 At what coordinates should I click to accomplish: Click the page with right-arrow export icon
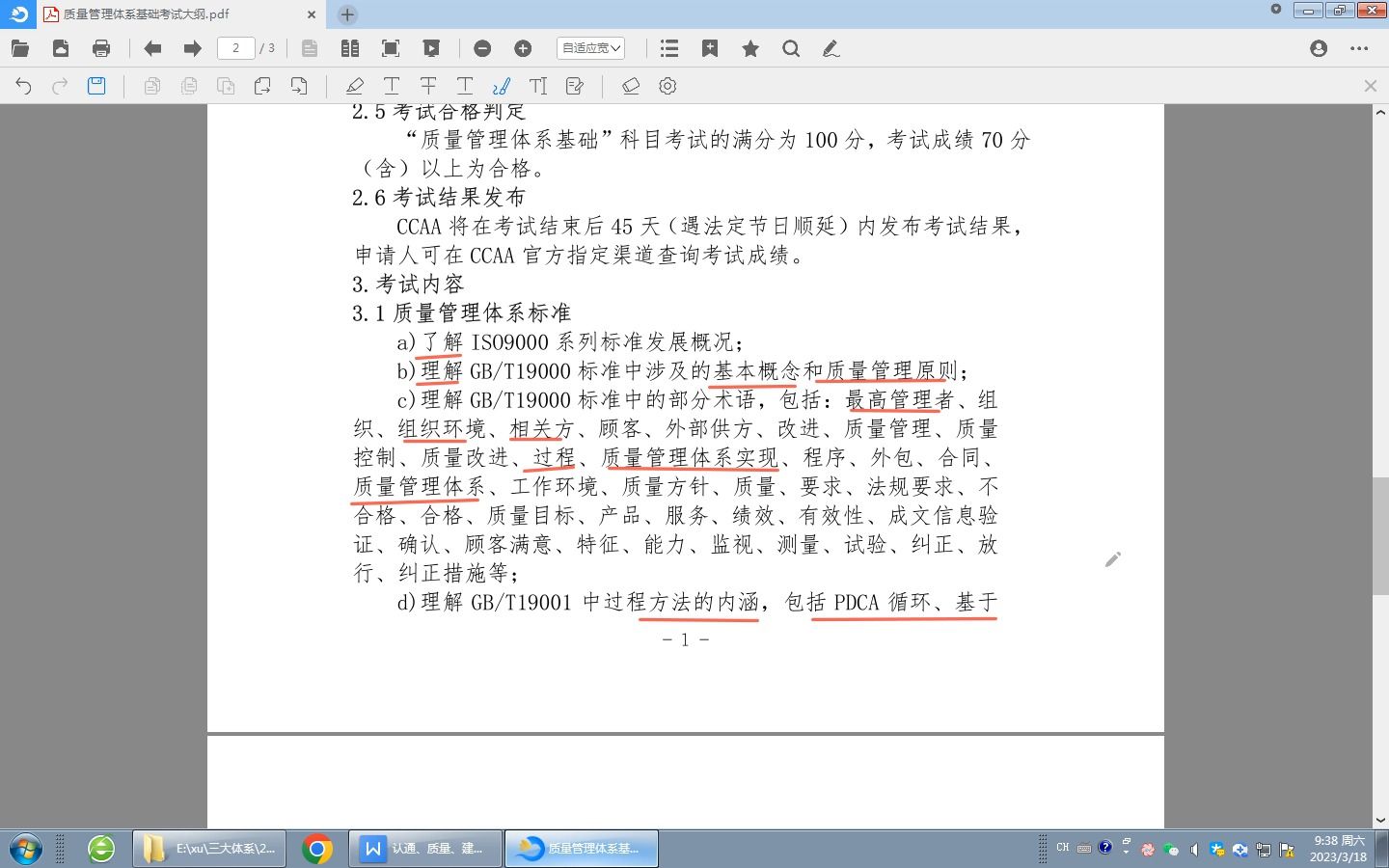(262, 86)
